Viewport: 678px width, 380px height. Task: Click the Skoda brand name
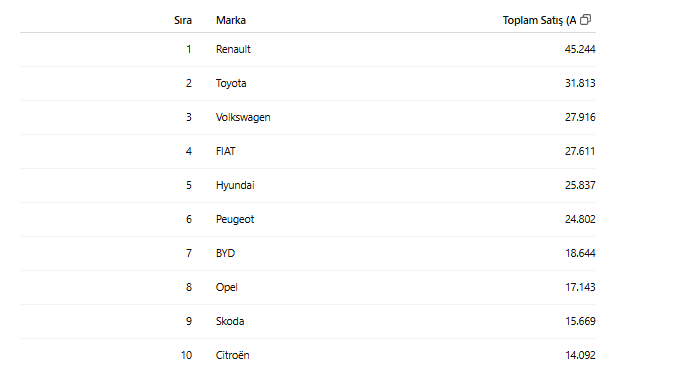pos(230,321)
